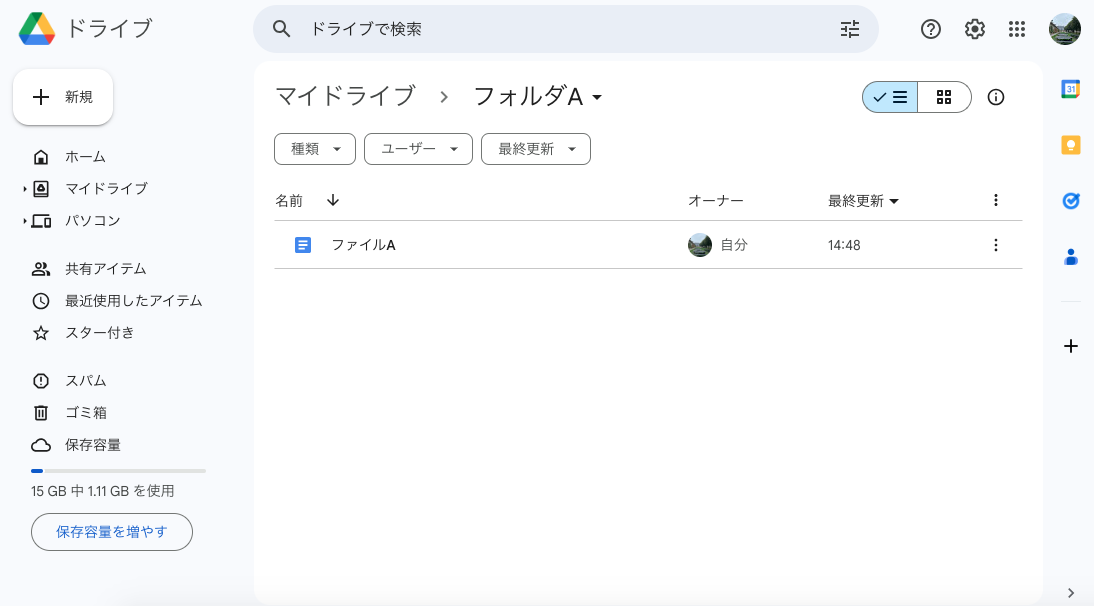
Task: Click the help question mark icon
Action: click(x=930, y=29)
